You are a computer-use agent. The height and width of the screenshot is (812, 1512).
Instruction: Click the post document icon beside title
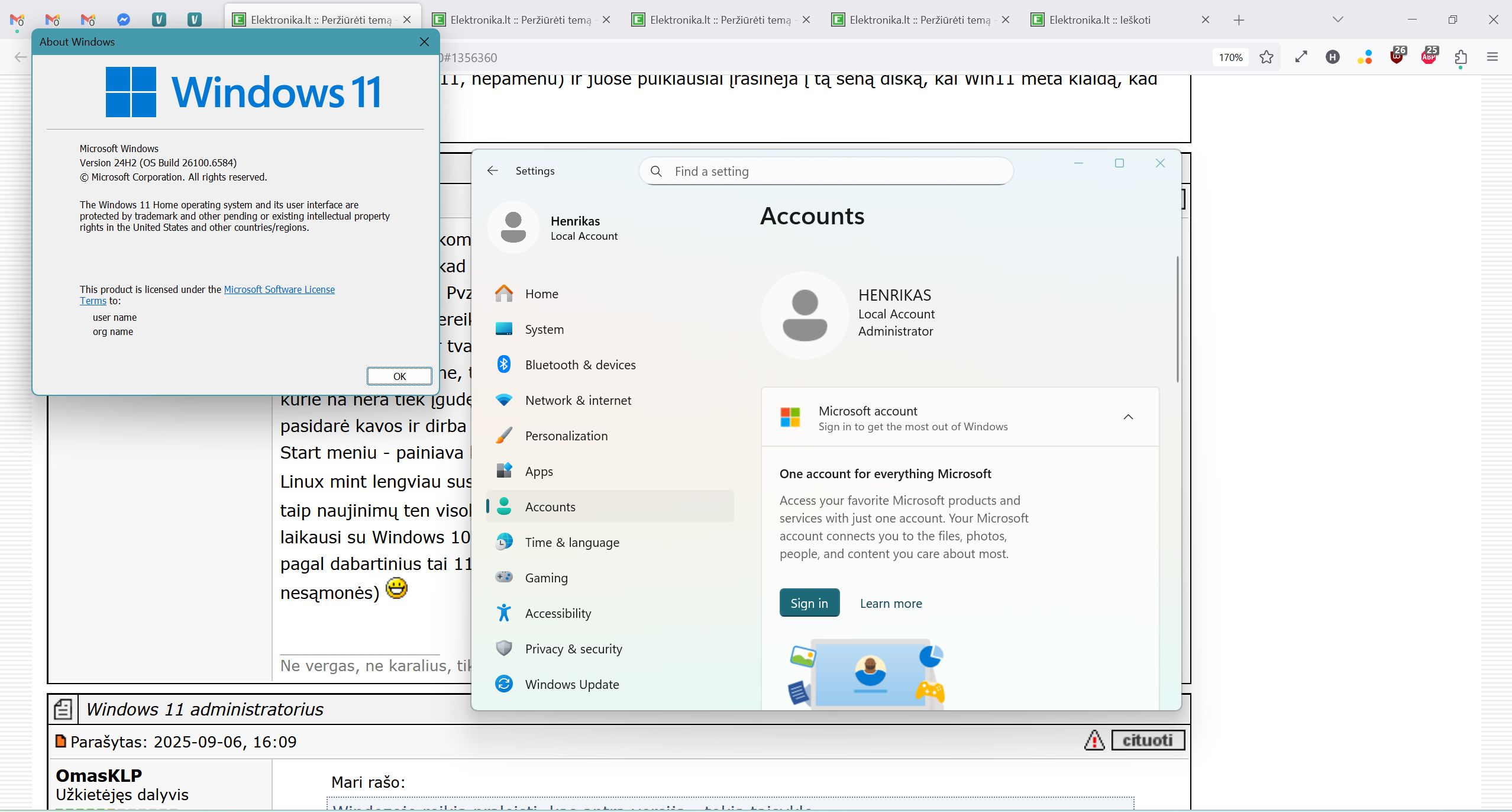pyautogui.click(x=63, y=708)
